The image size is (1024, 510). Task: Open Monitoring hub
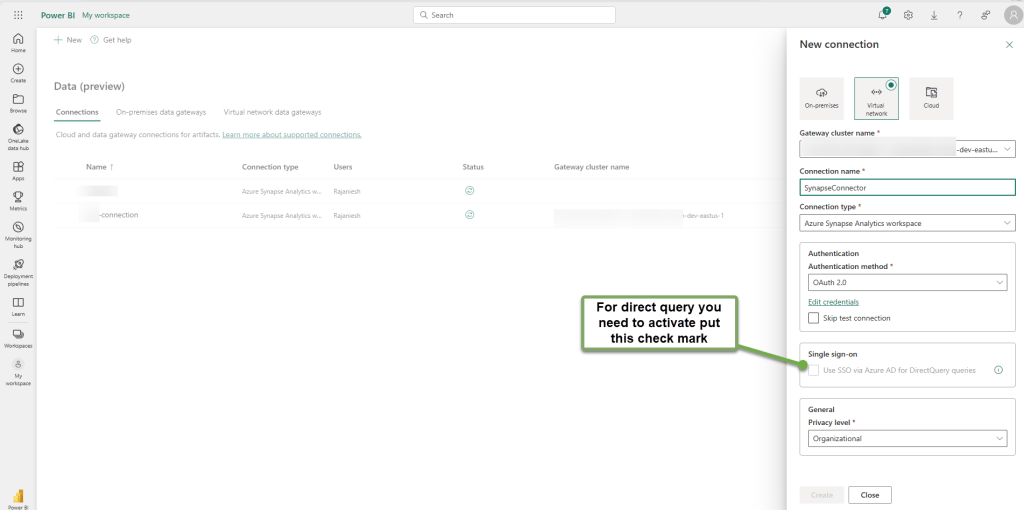pyautogui.click(x=18, y=234)
